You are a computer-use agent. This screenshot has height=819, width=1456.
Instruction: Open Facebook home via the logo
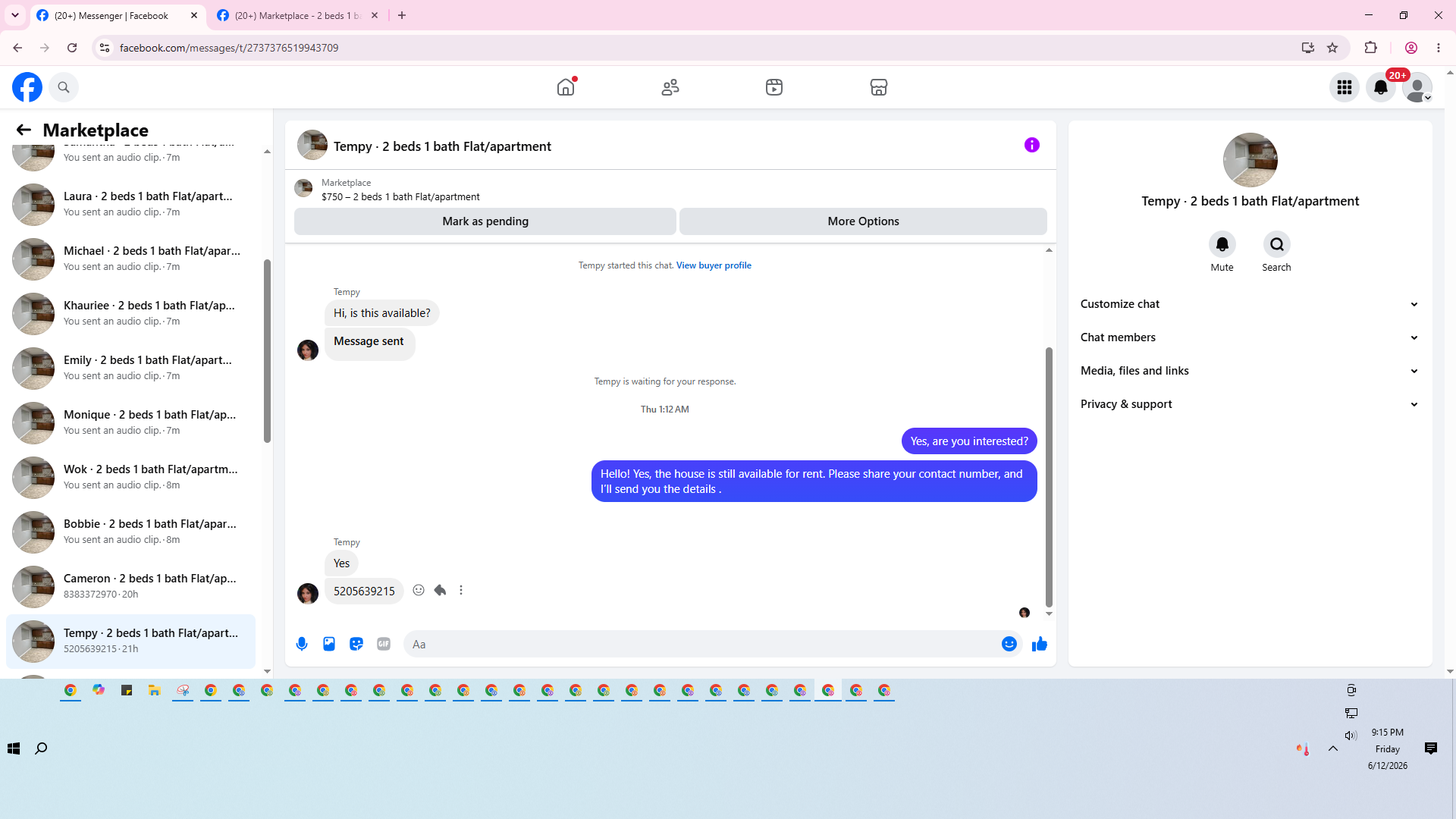[x=27, y=87]
